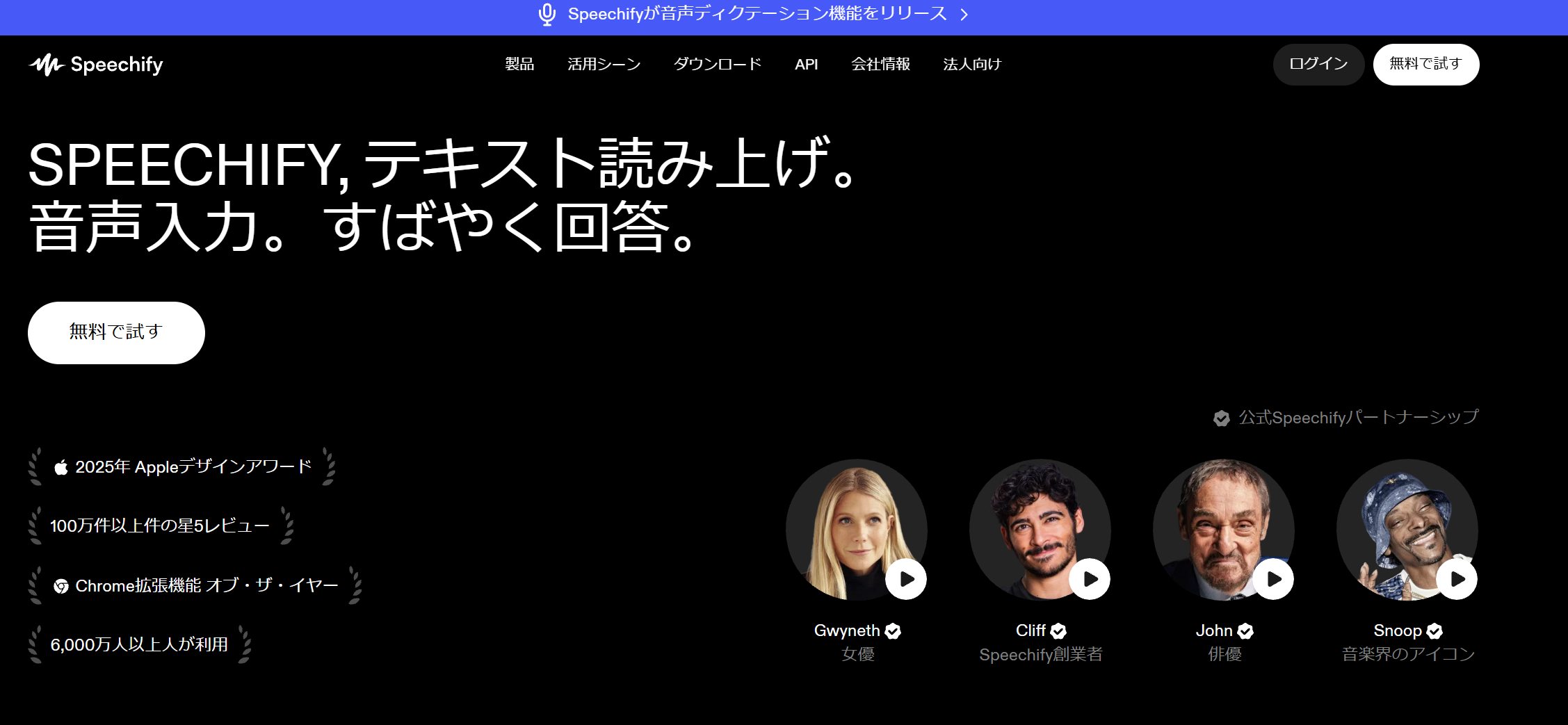
Task: Click the 俳優 caption under John
Action: 1225,654
